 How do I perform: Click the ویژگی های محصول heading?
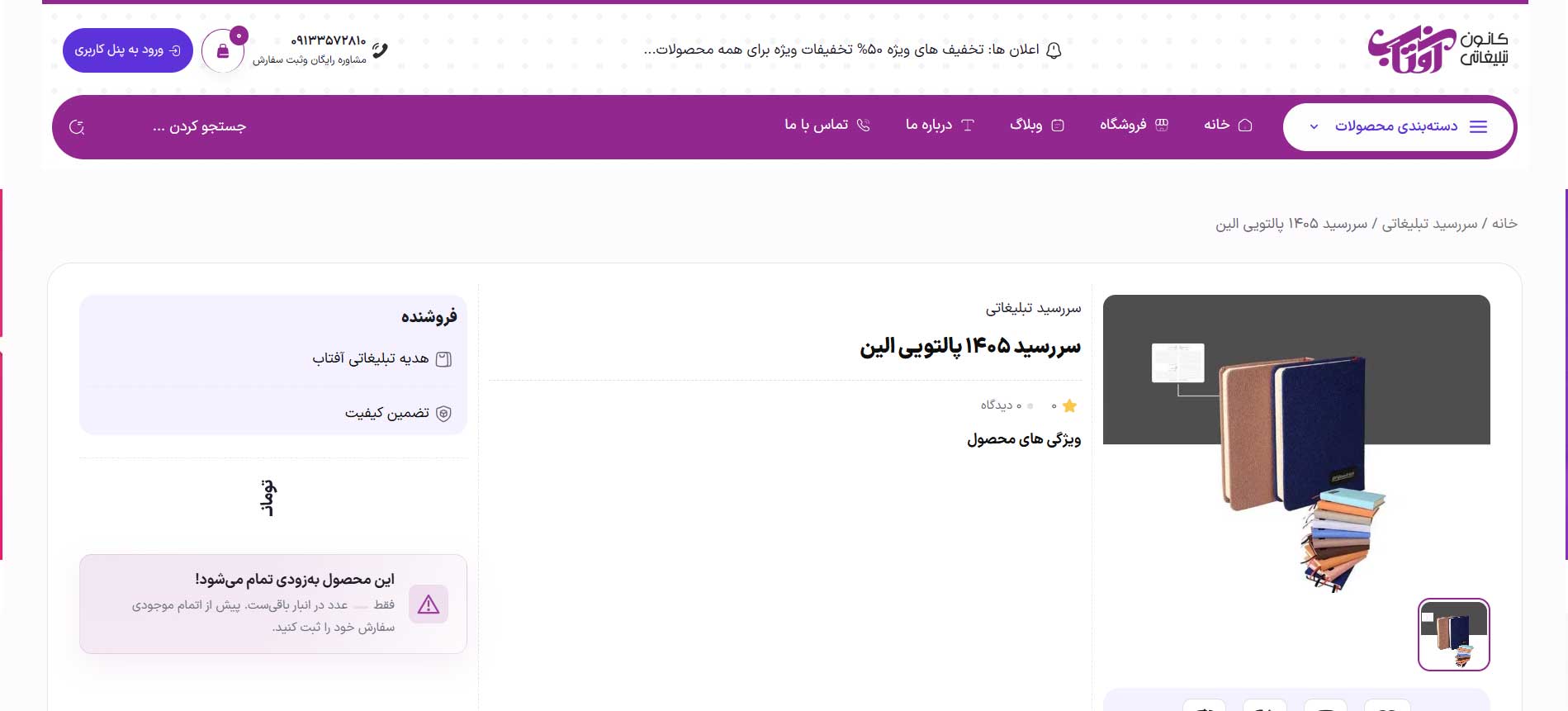(1024, 439)
